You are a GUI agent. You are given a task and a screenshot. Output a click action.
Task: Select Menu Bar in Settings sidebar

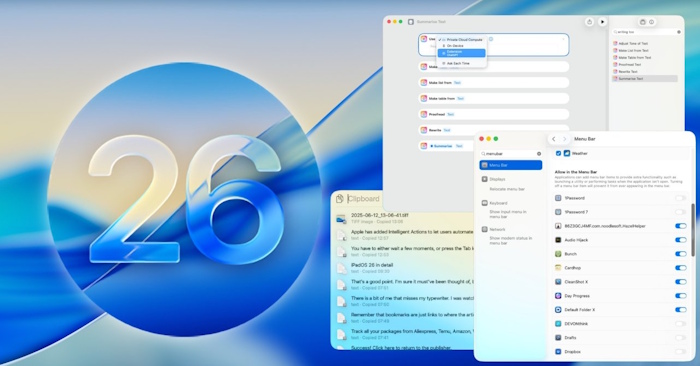click(511, 165)
